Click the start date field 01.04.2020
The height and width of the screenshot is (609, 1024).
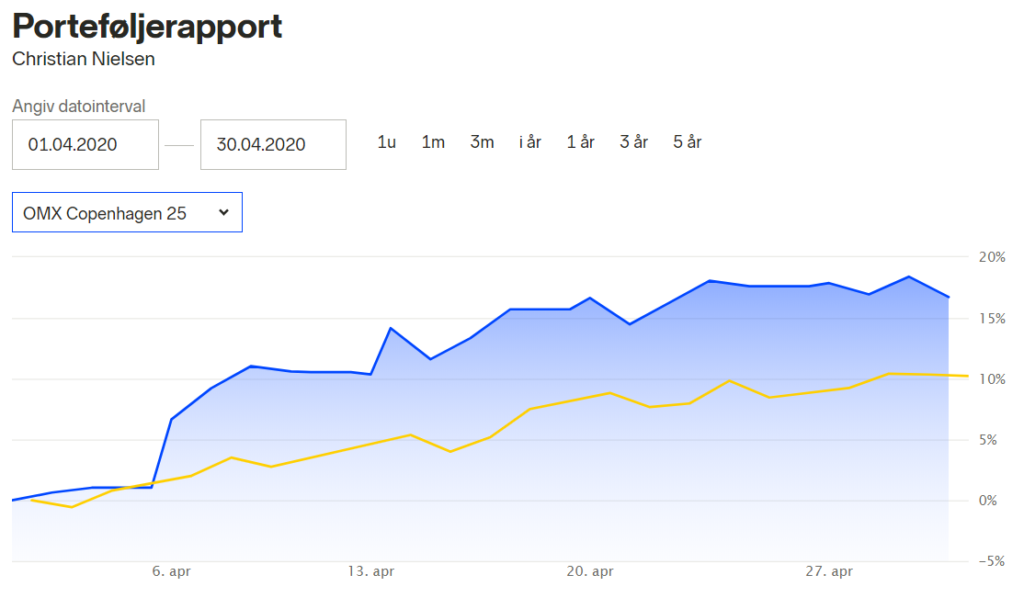point(85,145)
